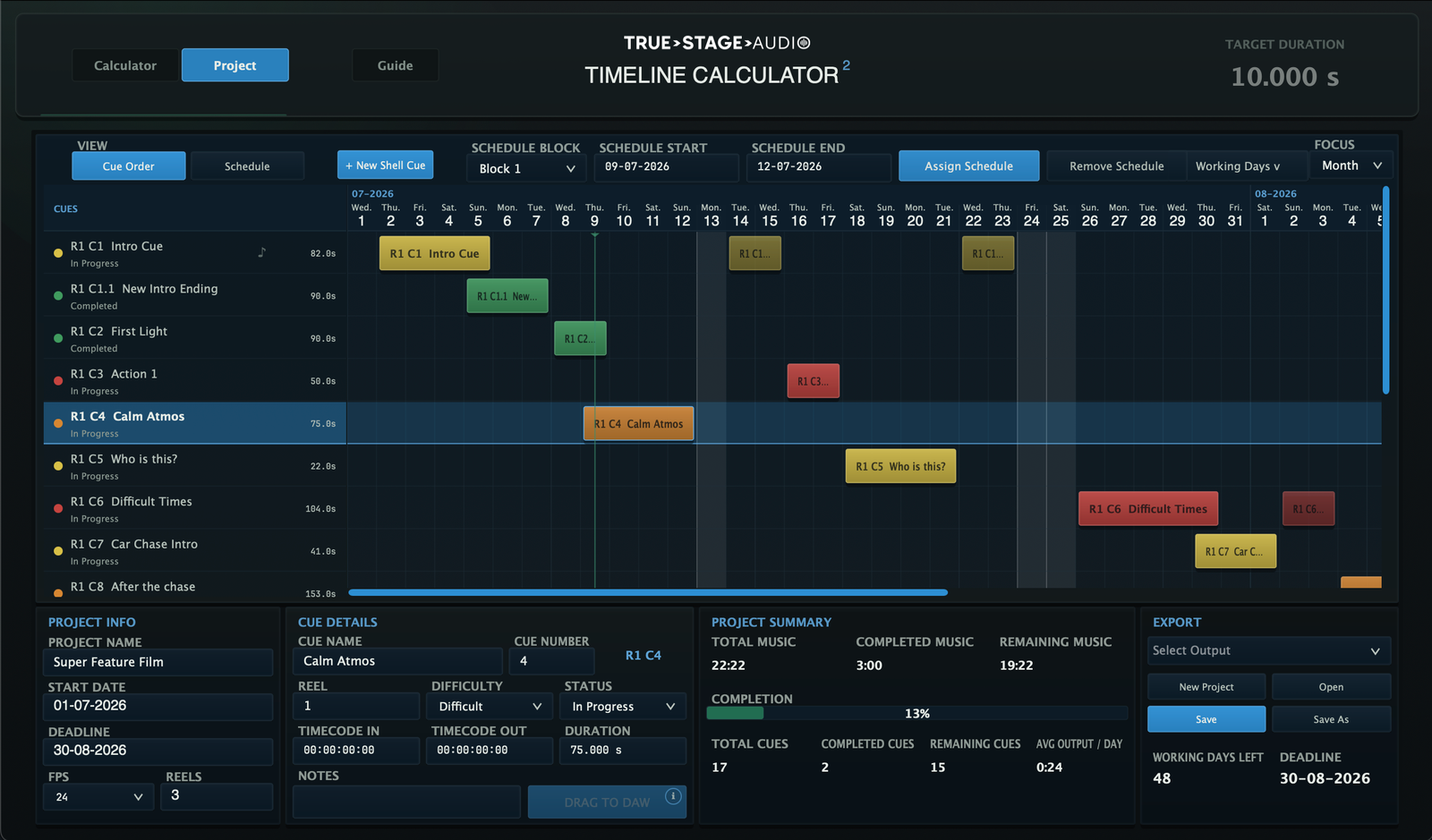Viewport: 1432px width, 840px height.
Task: Add a New Shell Cue
Action: pos(386,165)
